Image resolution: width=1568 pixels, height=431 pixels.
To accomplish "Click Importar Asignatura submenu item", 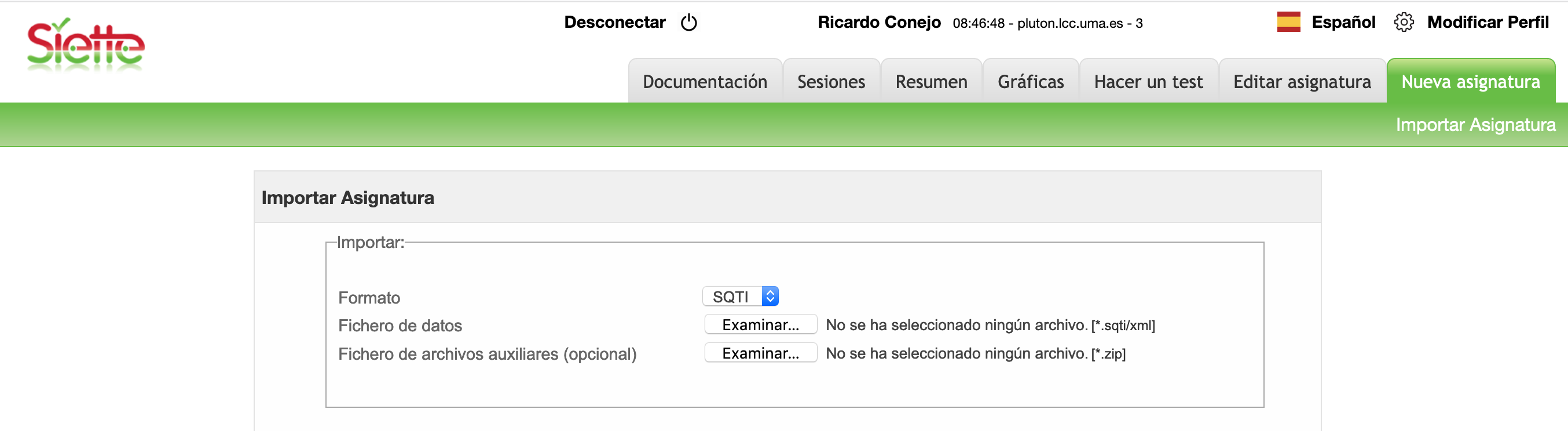I will point(1475,125).
